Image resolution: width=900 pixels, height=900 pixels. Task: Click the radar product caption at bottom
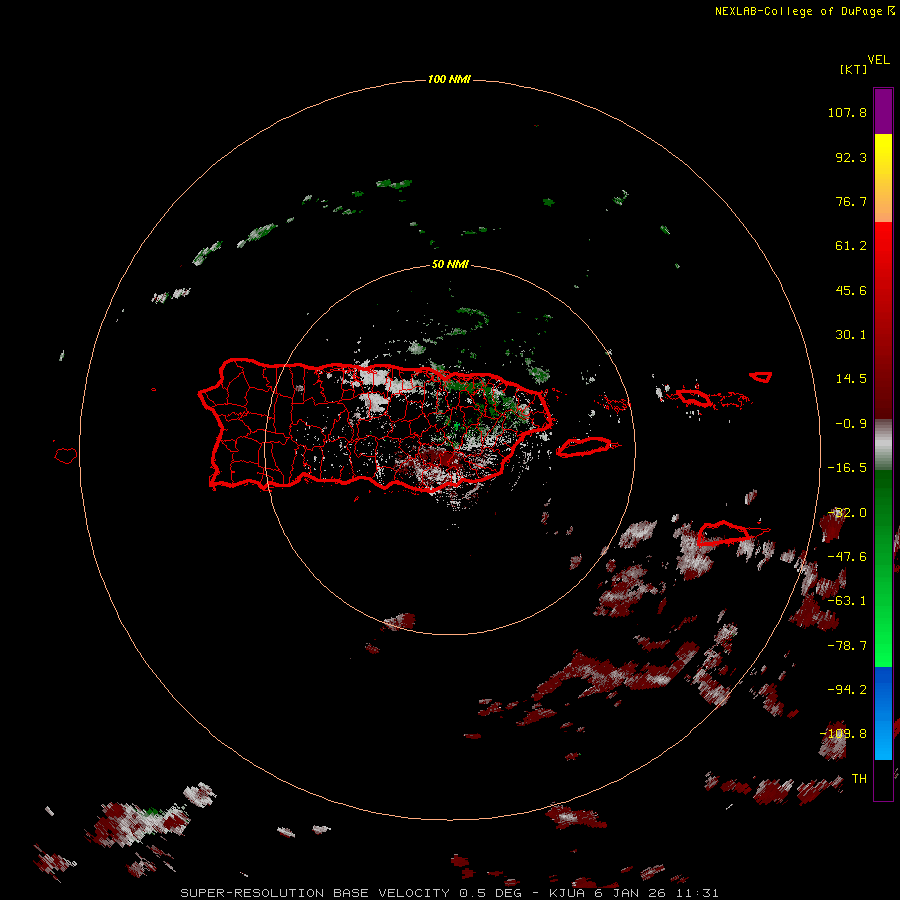point(449,893)
